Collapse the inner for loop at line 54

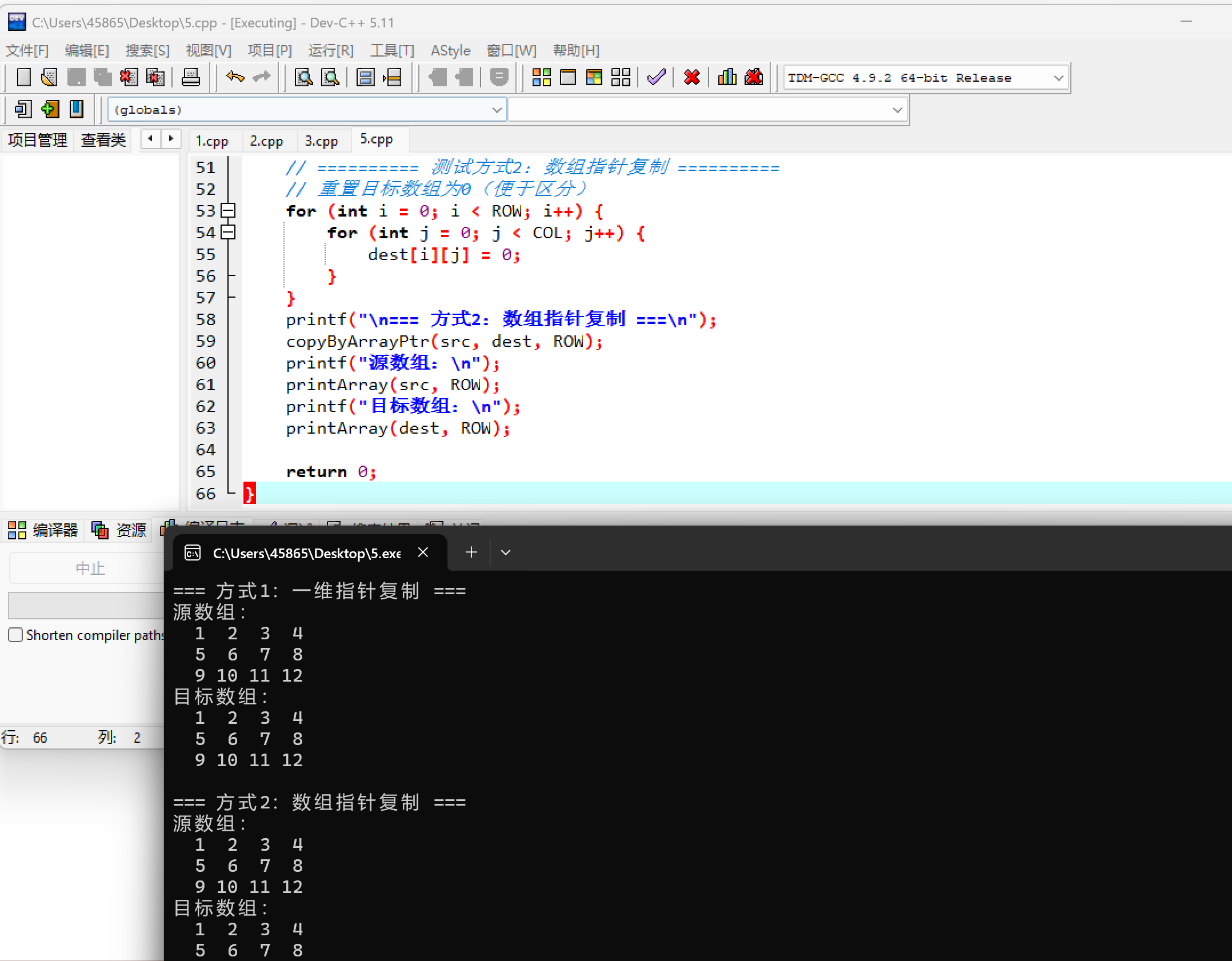pyautogui.click(x=228, y=233)
